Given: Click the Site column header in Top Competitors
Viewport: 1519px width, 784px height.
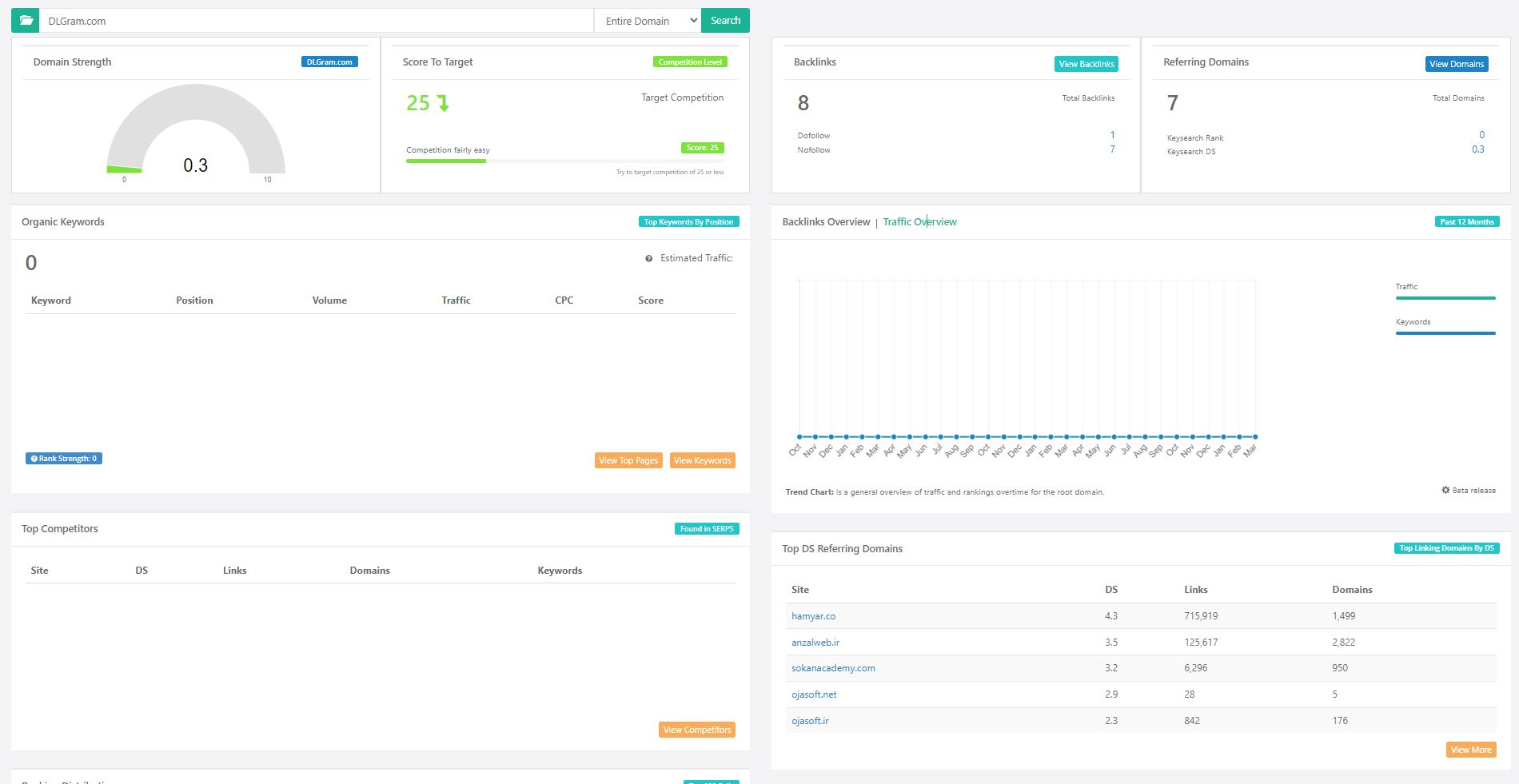Looking at the screenshot, I should tap(39, 571).
